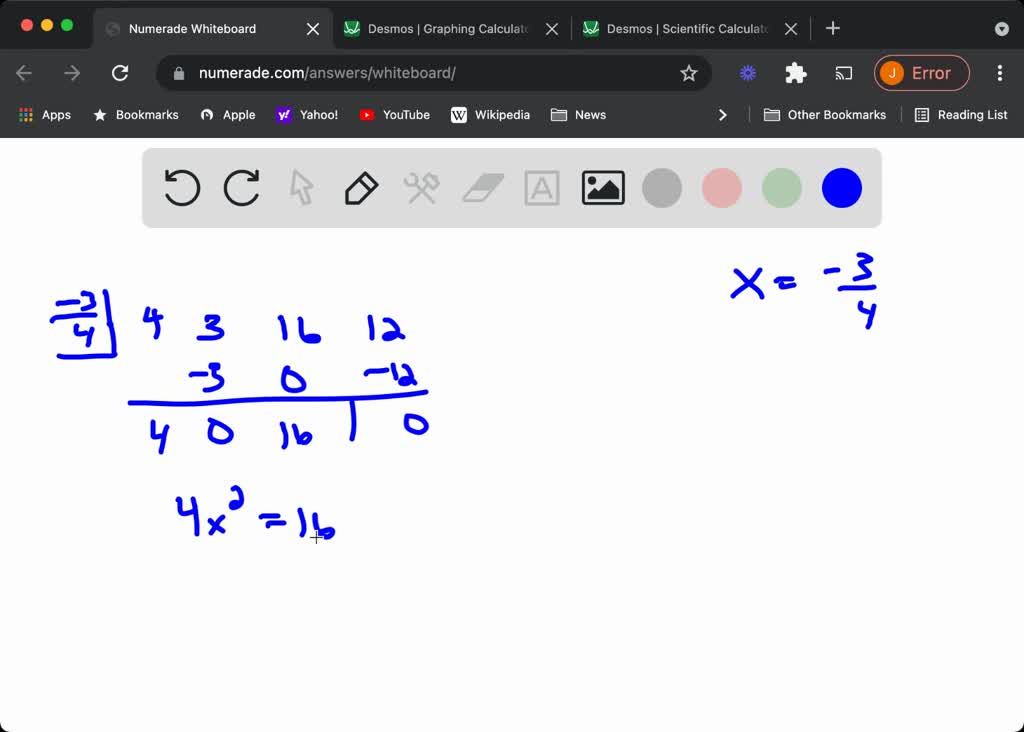Bookmark this page with the star icon
Image resolution: width=1024 pixels, height=732 pixels.
click(x=687, y=73)
